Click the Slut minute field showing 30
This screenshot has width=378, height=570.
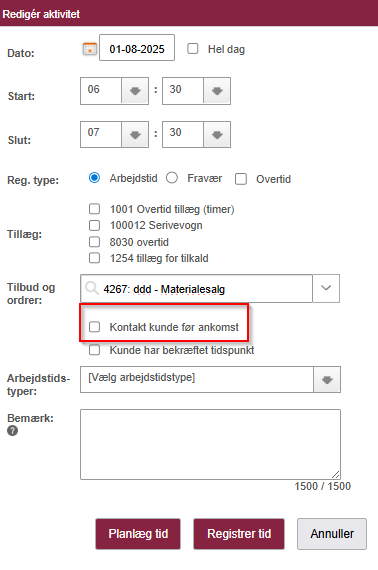[183, 135]
